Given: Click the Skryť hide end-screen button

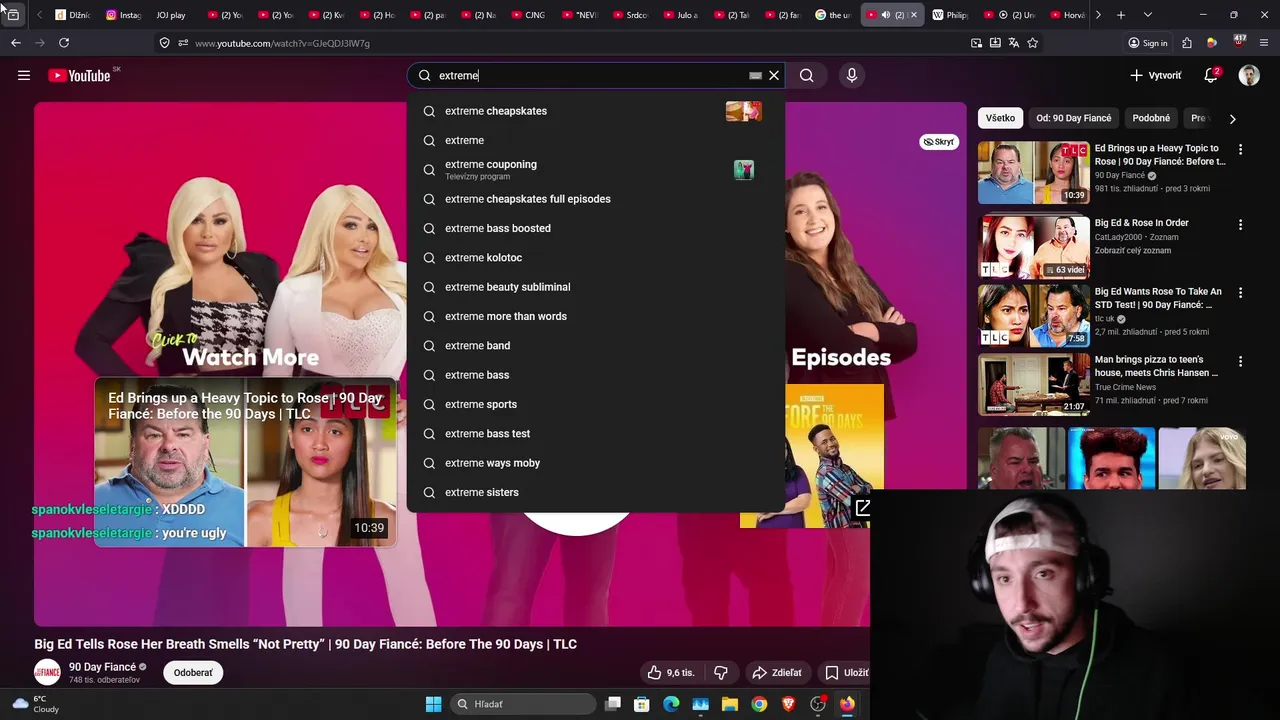Looking at the screenshot, I should coord(938,142).
